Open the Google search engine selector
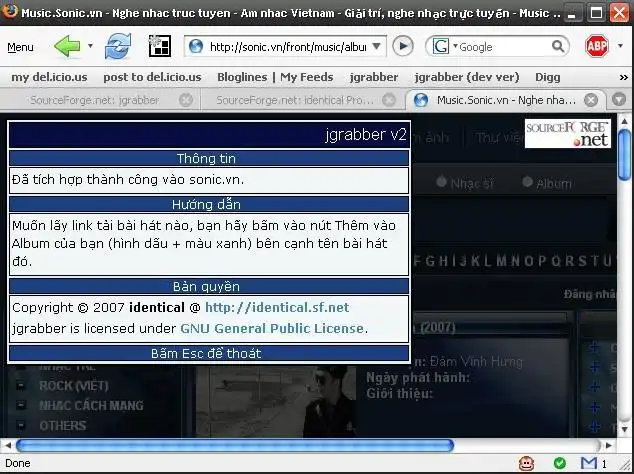 pos(444,47)
